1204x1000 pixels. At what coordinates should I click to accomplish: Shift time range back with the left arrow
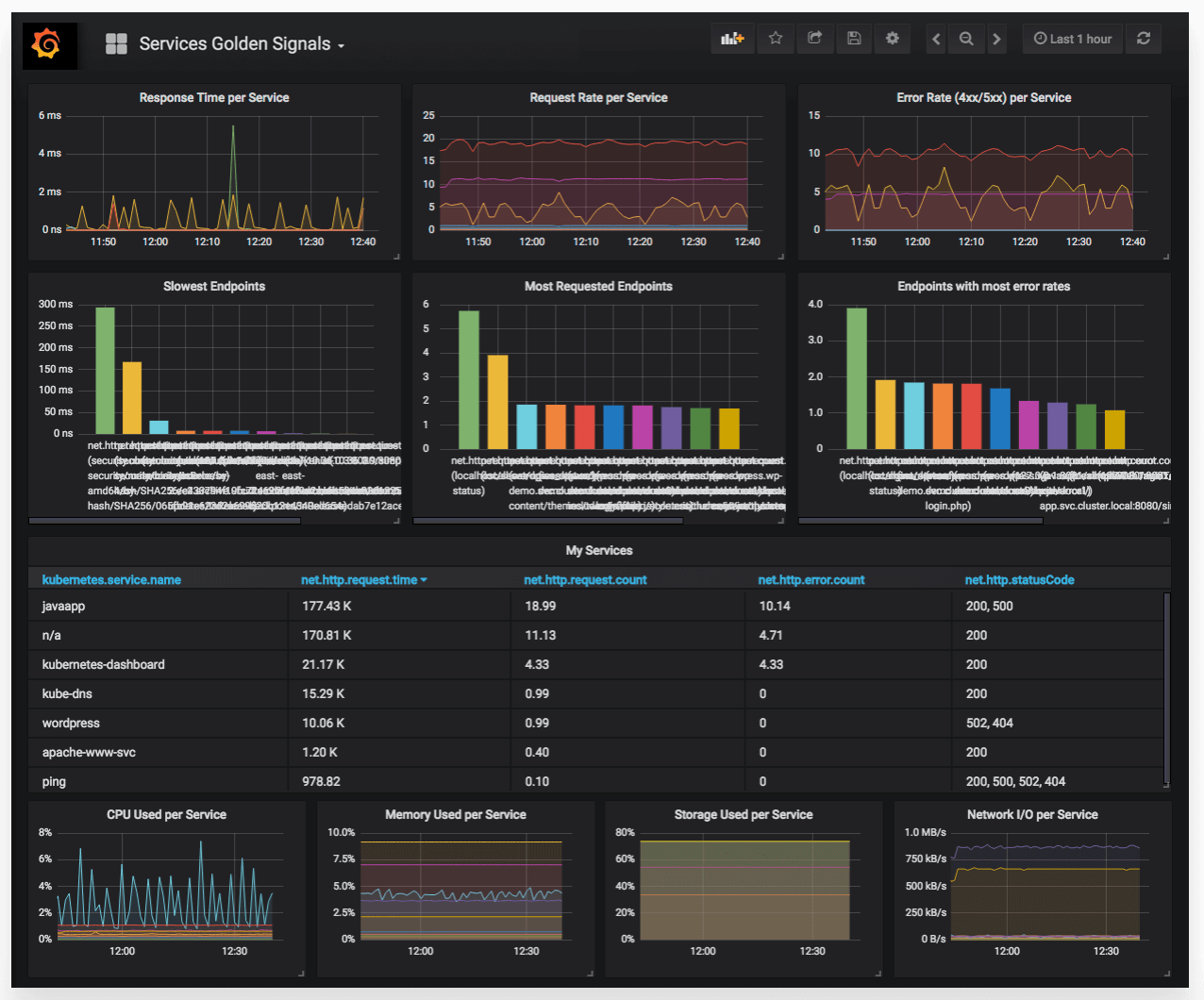click(x=935, y=39)
